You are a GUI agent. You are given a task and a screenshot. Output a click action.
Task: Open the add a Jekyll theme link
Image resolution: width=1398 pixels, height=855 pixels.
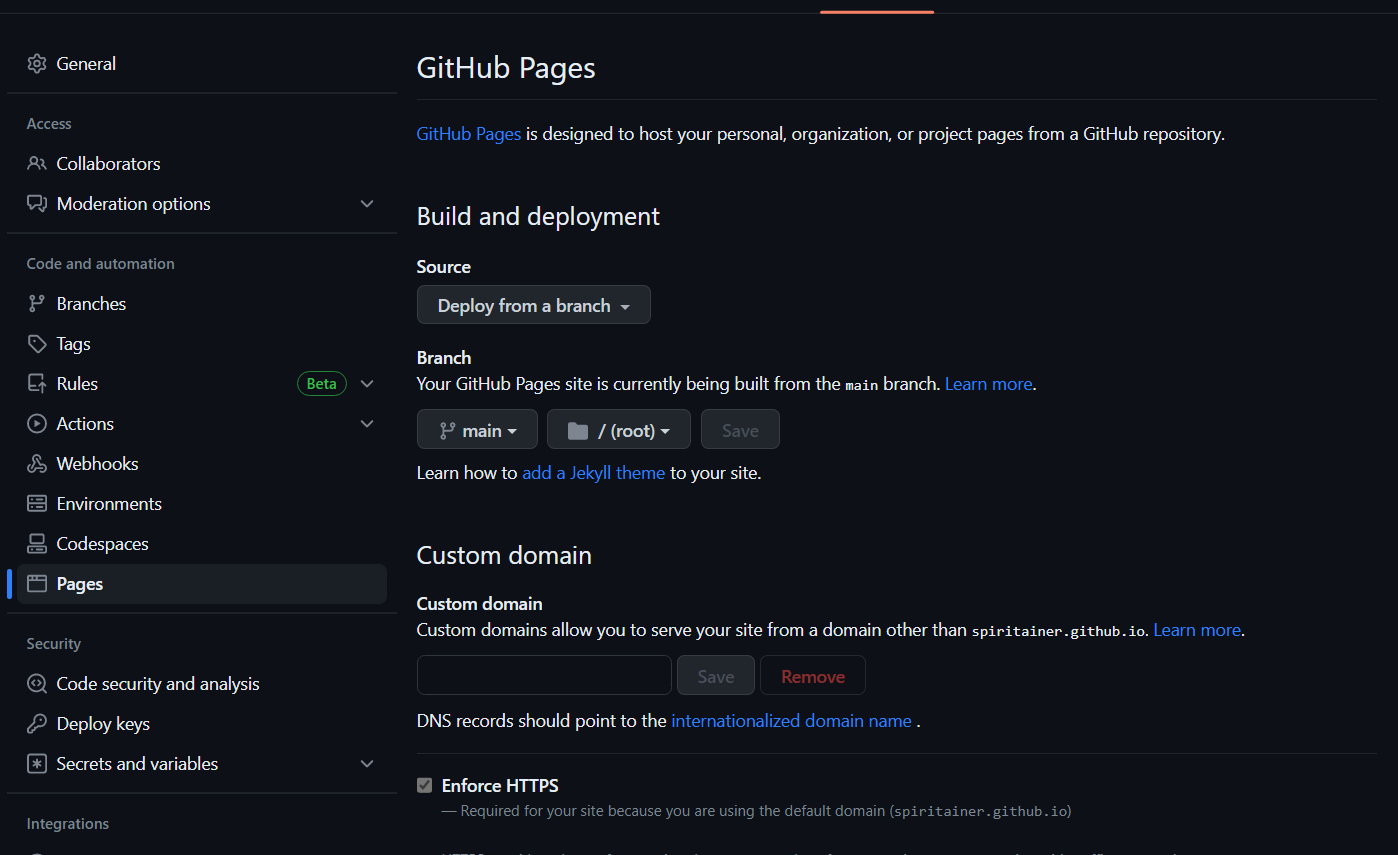point(594,473)
